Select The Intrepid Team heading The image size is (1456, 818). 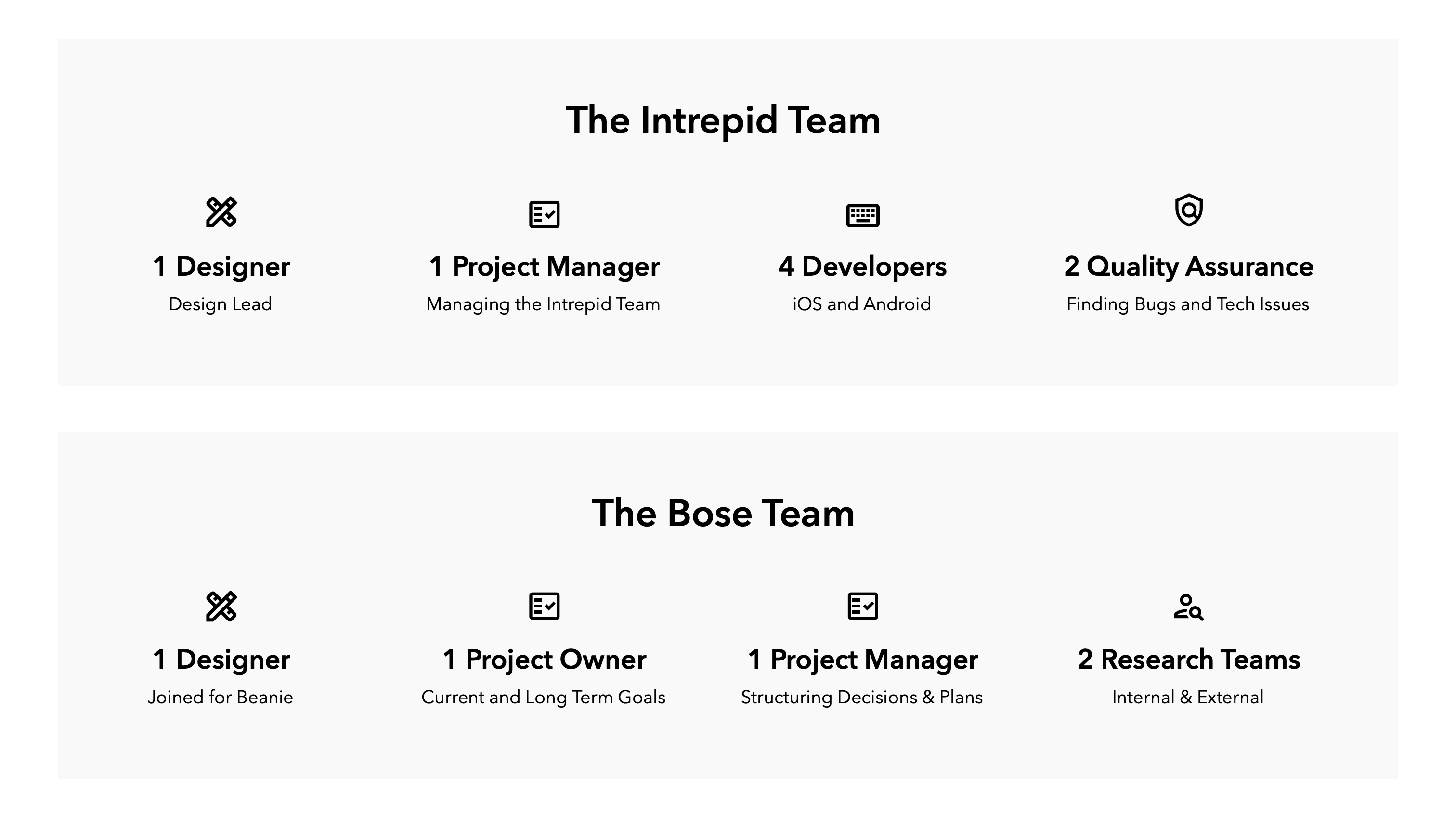click(724, 120)
